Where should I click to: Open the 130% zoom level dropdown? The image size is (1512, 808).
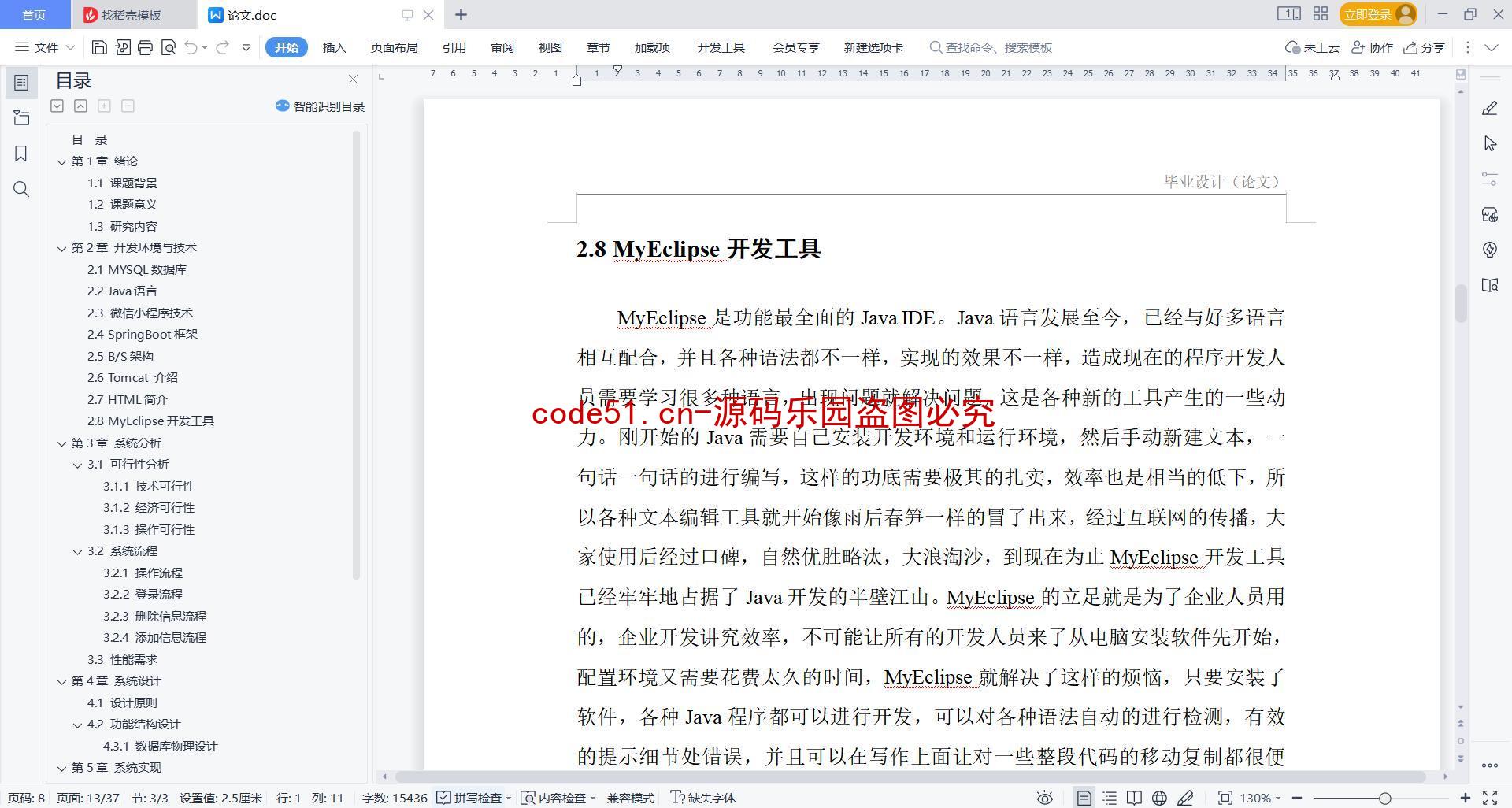click(x=1260, y=798)
